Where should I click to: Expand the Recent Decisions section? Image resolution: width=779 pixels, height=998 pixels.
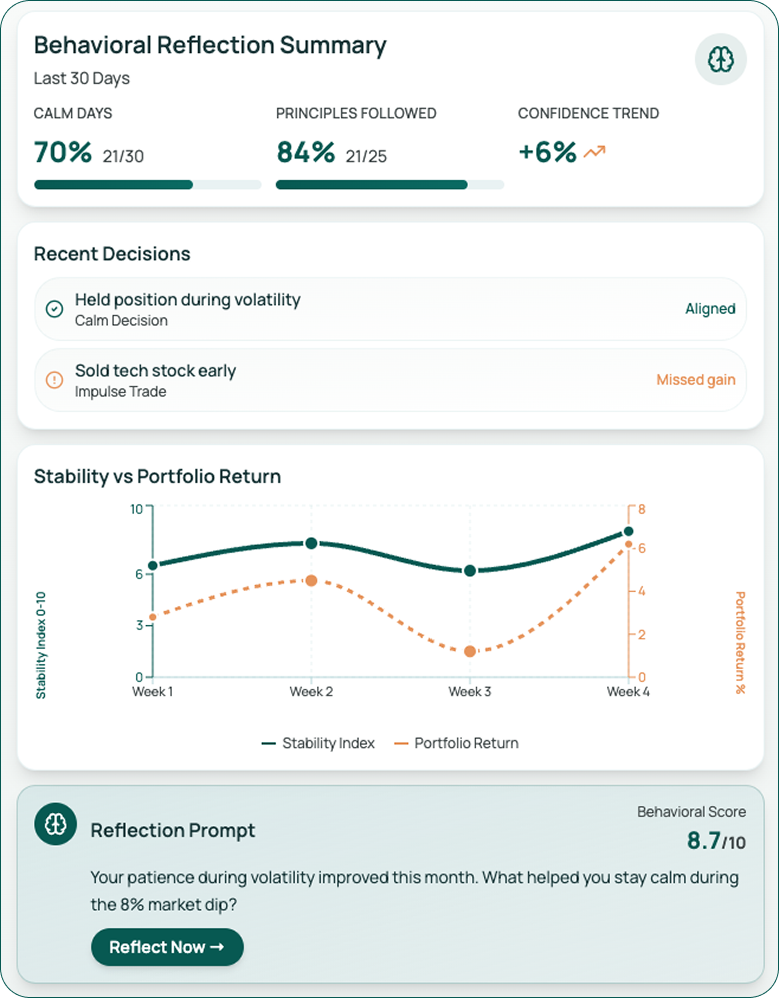pyautogui.click(x=111, y=254)
